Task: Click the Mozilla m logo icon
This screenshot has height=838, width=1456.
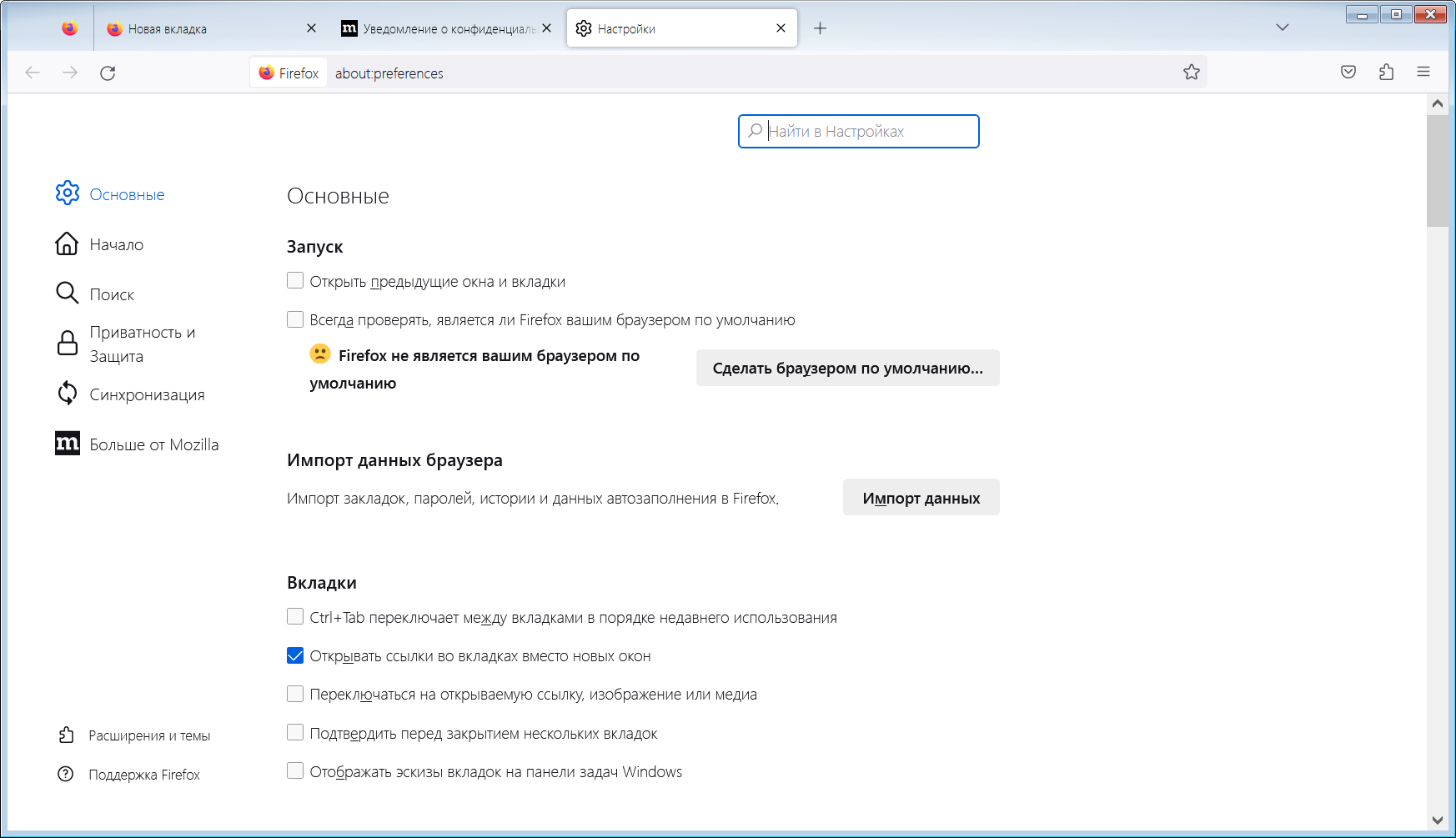Action: pyautogui.click(x=68, y=444)
